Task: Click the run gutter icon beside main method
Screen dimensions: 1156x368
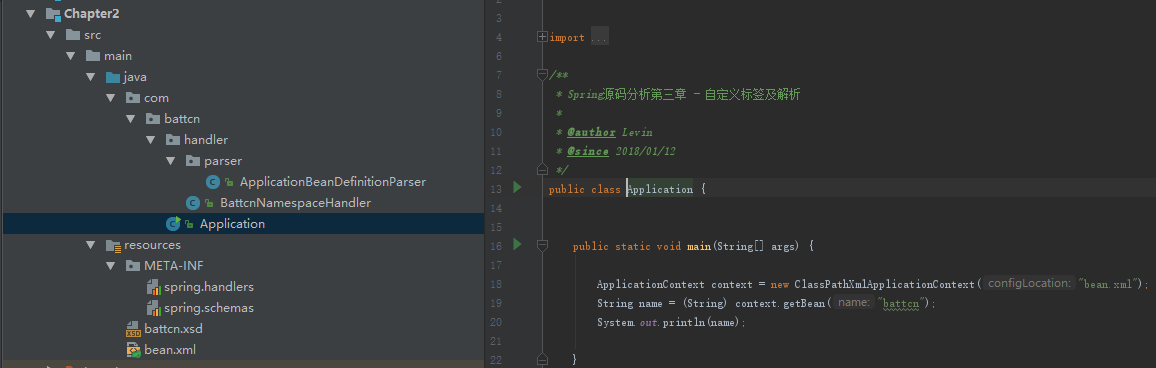Action: [x=517, y=244]
